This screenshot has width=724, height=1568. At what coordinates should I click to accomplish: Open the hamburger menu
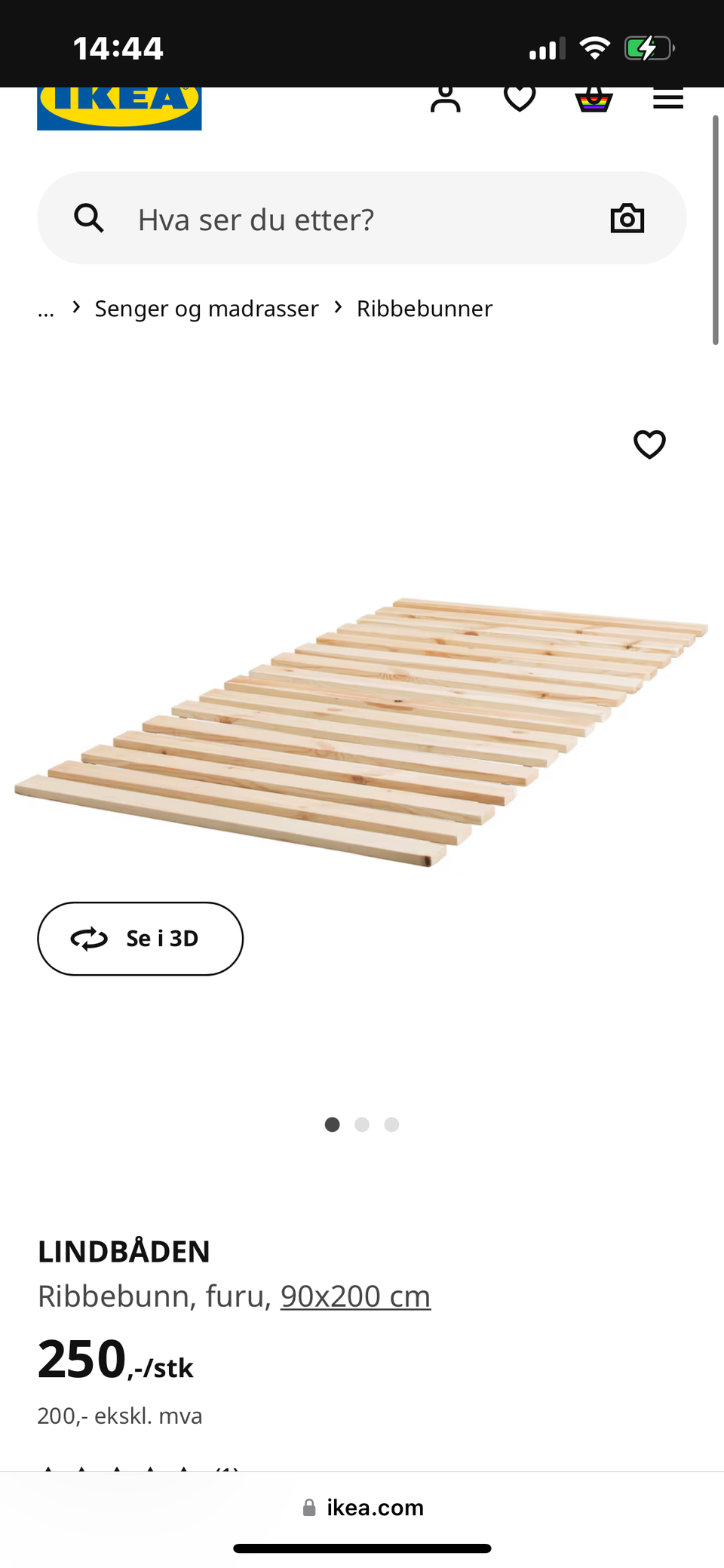click(x=668, y=99)
